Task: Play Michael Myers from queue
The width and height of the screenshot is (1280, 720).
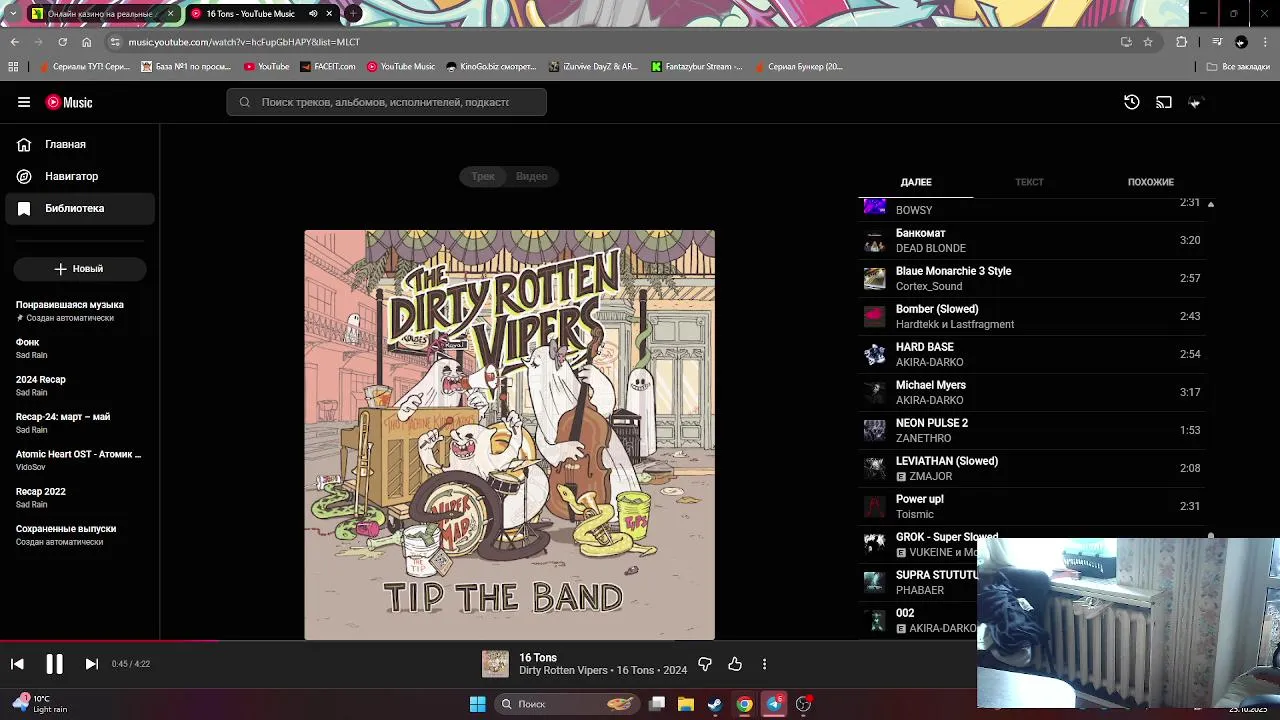Action: coord(1033,392)
